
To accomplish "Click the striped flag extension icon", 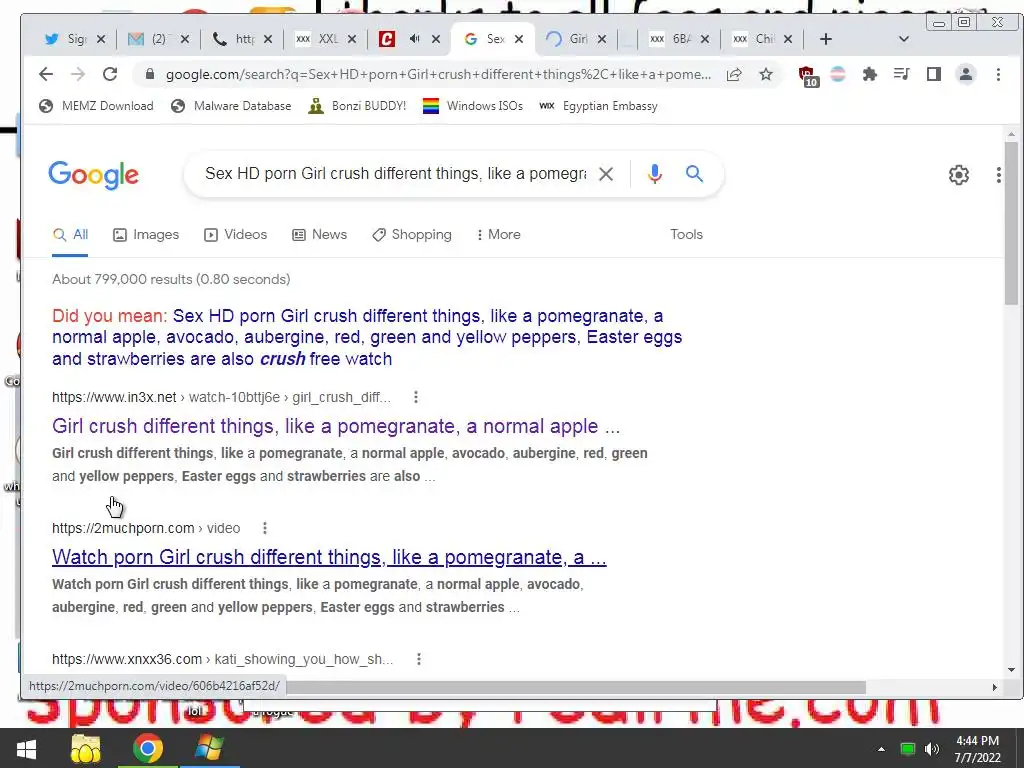I will 838,74.
